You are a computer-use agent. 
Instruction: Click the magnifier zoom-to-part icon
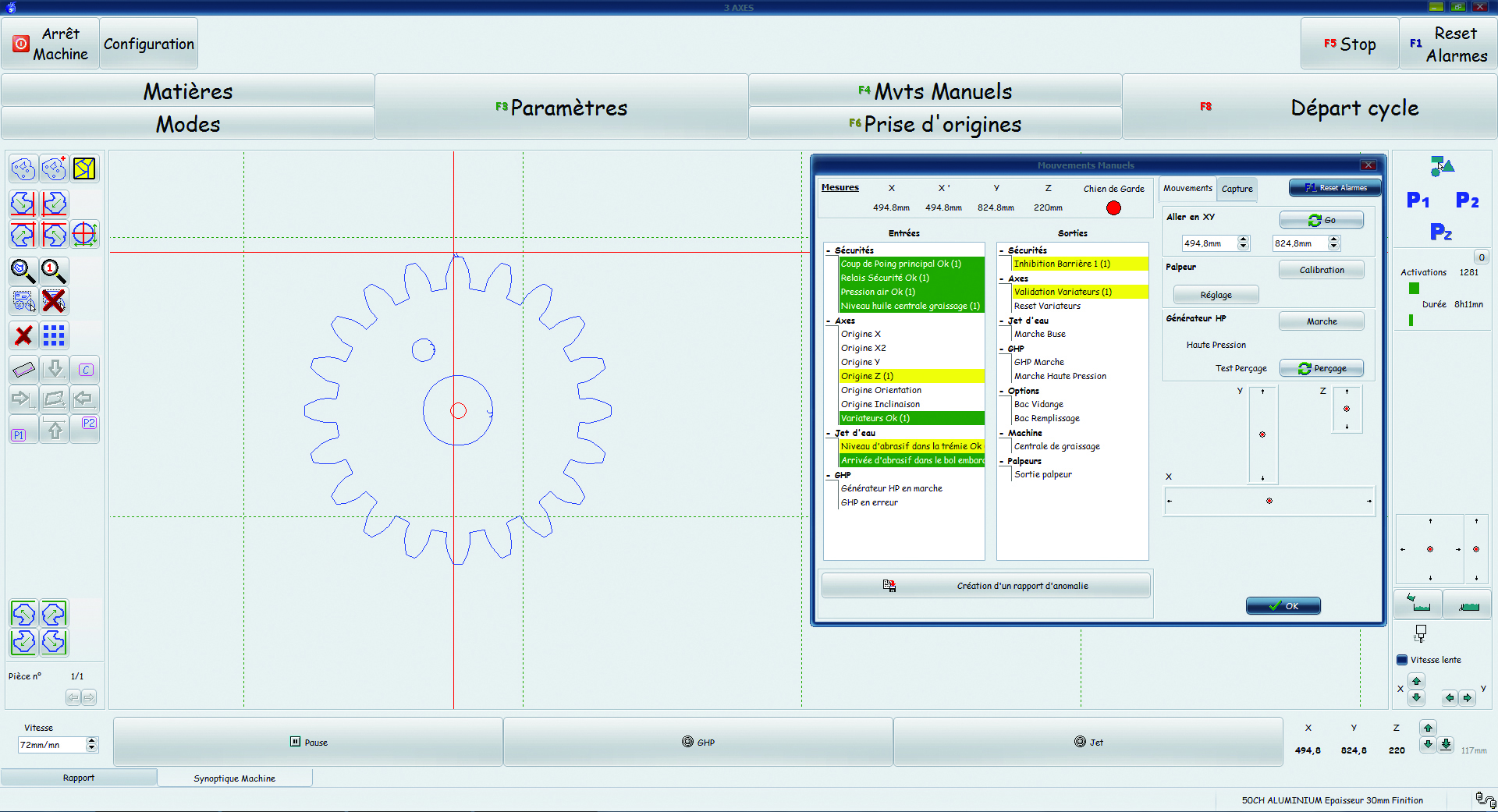pos(23,271)
